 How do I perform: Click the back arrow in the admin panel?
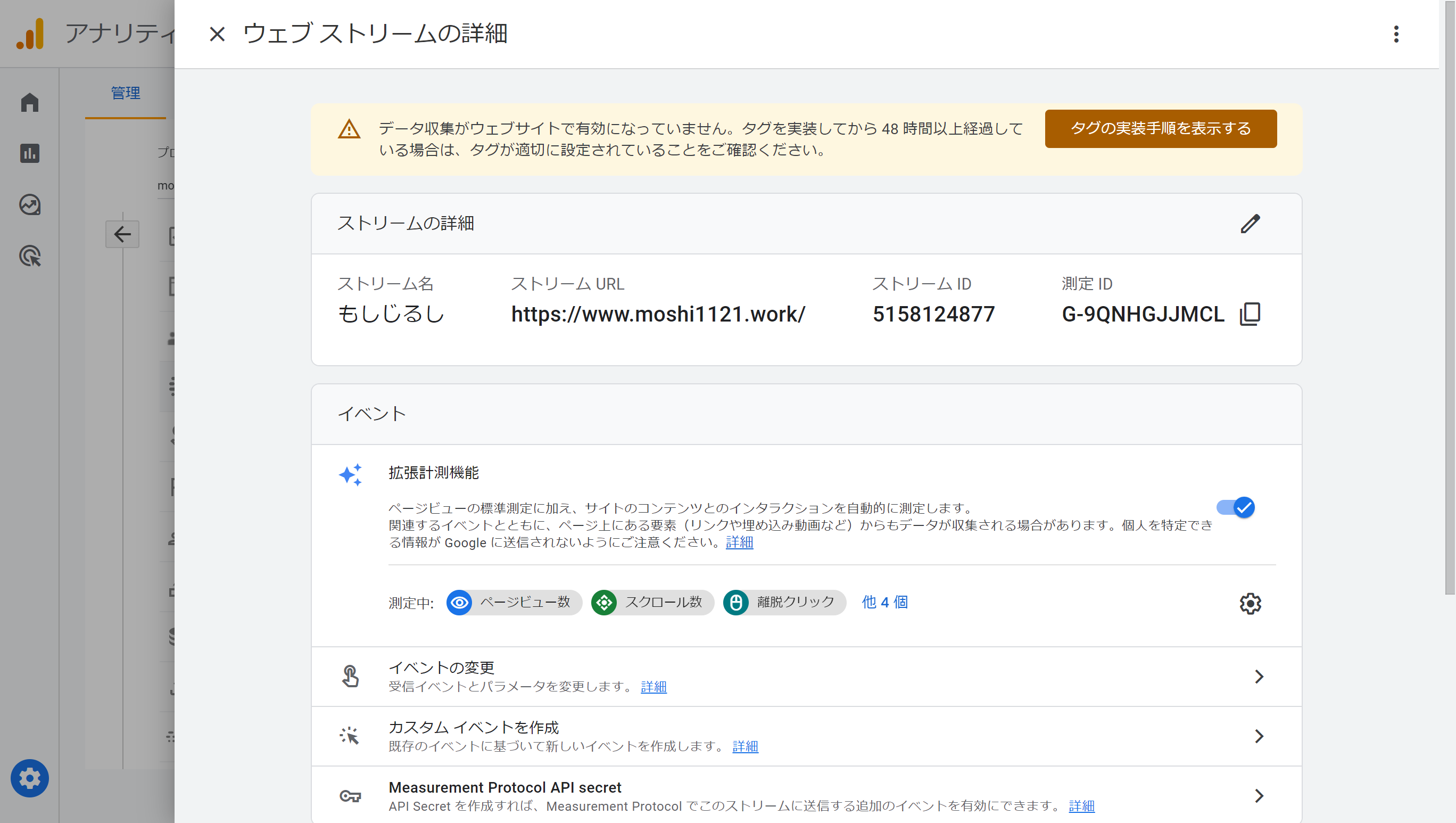pos(122,234)
